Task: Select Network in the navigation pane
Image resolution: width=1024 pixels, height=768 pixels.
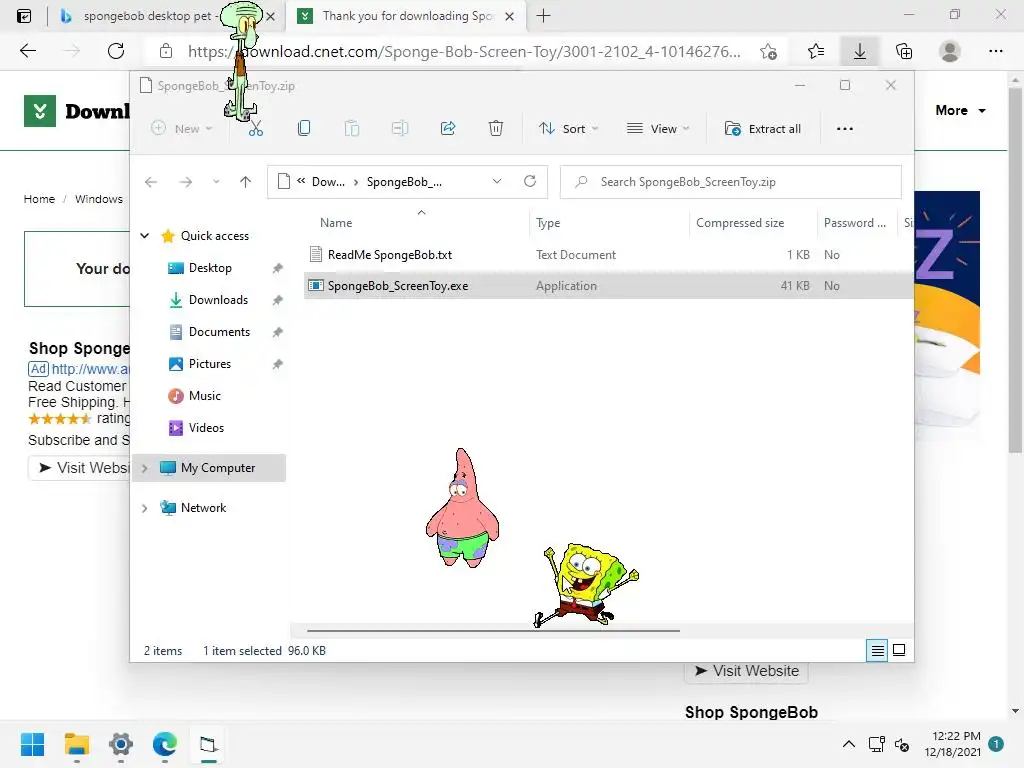Action: (203, 508)
